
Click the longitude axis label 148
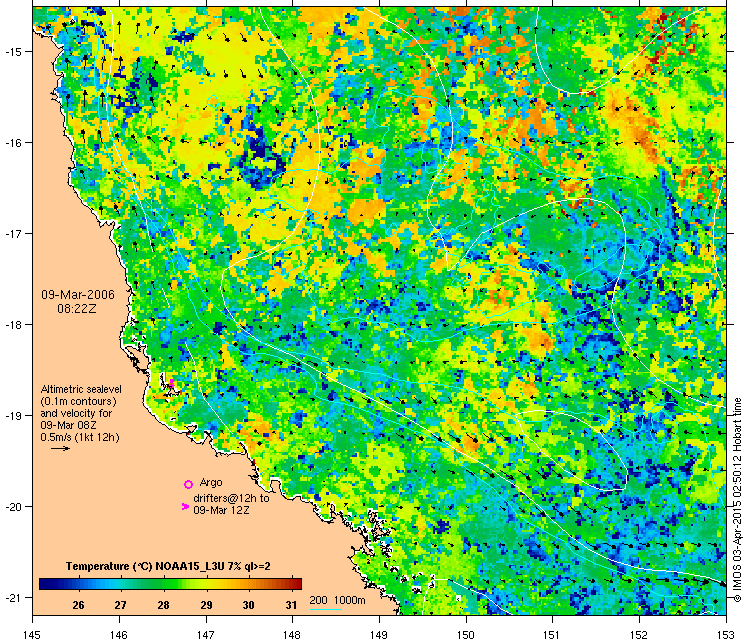coord(292,634)
